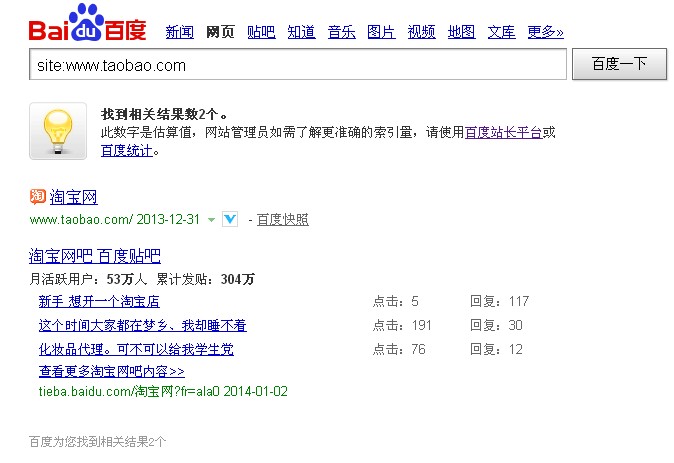Image resolution: width=674 pixels, height=463 pixels.
Task: Open thread 这个时间大家都在梦乡、我却睡不着
Action: [143, 325]
